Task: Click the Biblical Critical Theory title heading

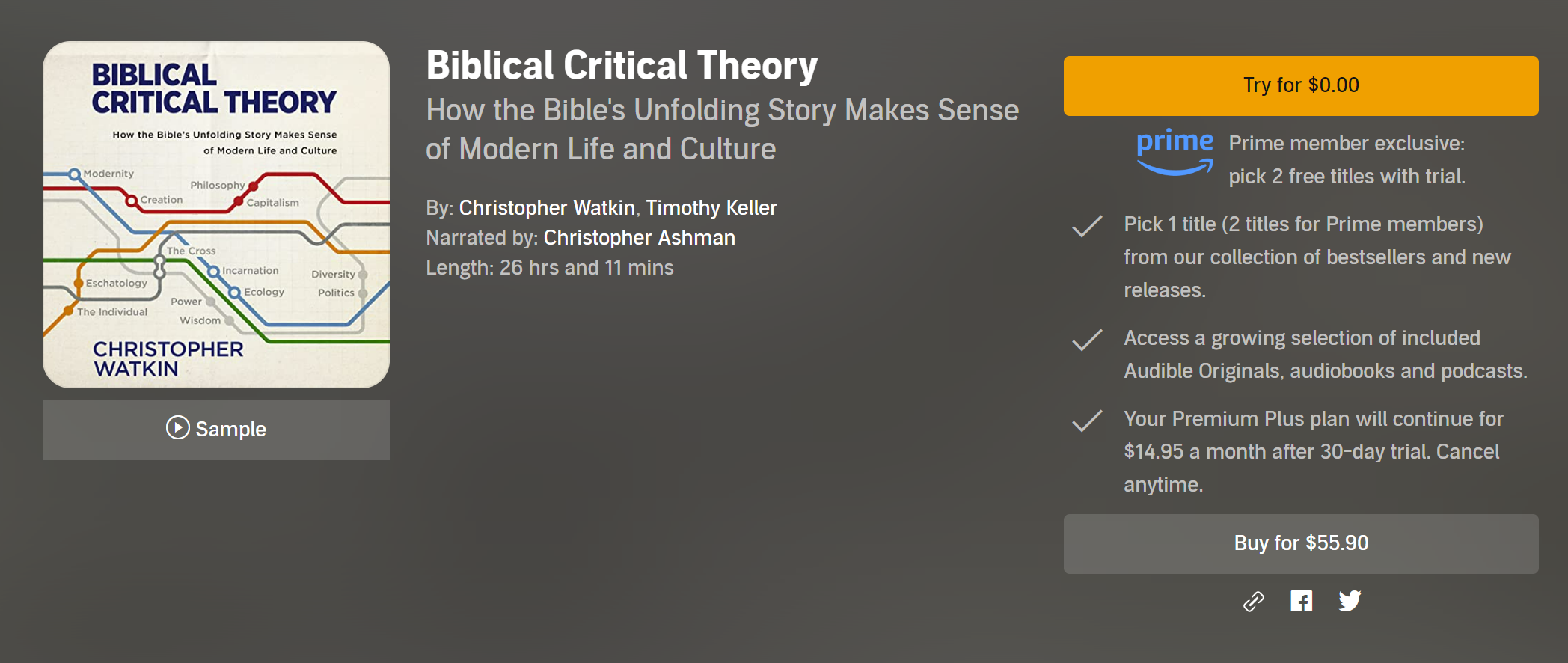Action: click(622, 66)
